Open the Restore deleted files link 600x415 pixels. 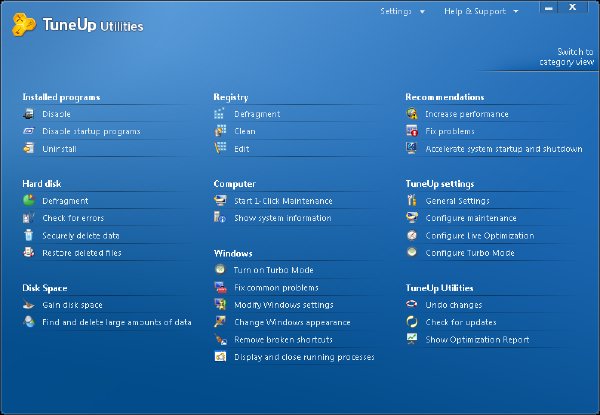(x=82, y=253)
